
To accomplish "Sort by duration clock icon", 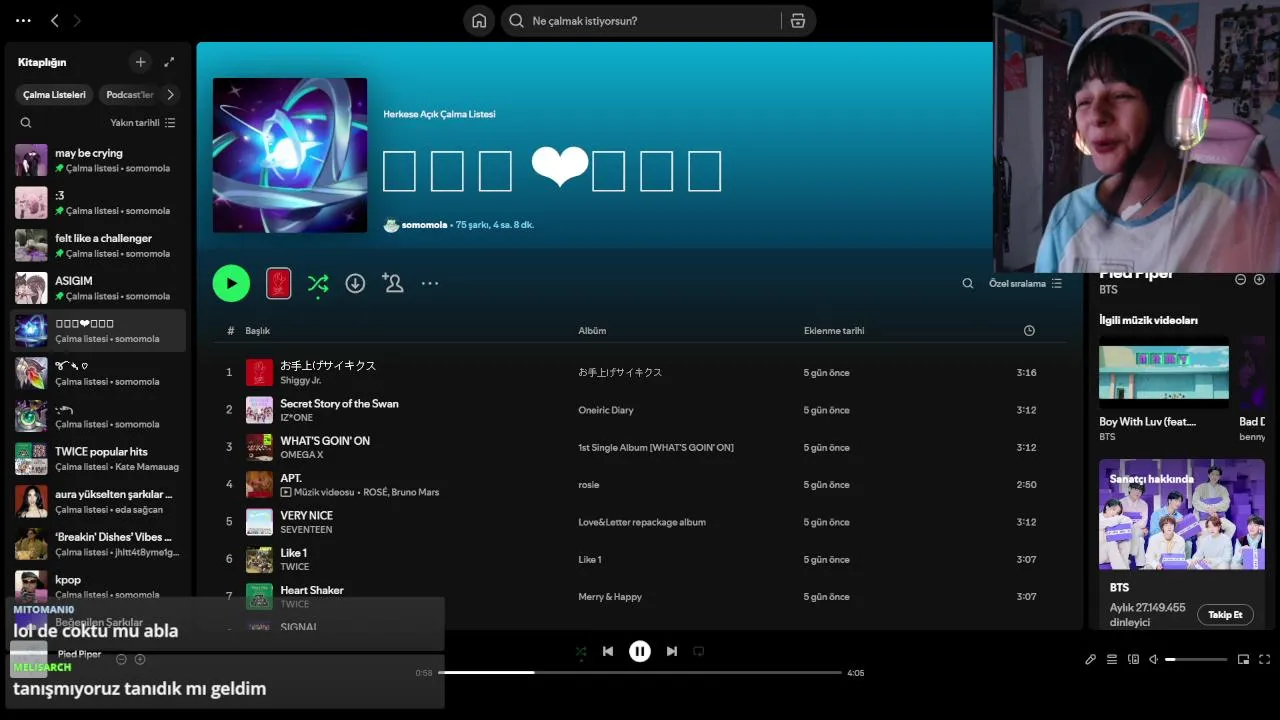I will [1029, 331].
